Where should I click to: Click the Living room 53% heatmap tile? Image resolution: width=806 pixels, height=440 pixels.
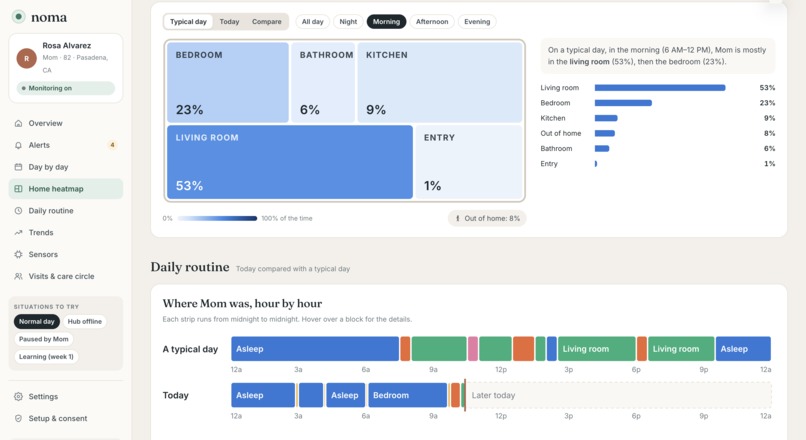tap(290, 162)
